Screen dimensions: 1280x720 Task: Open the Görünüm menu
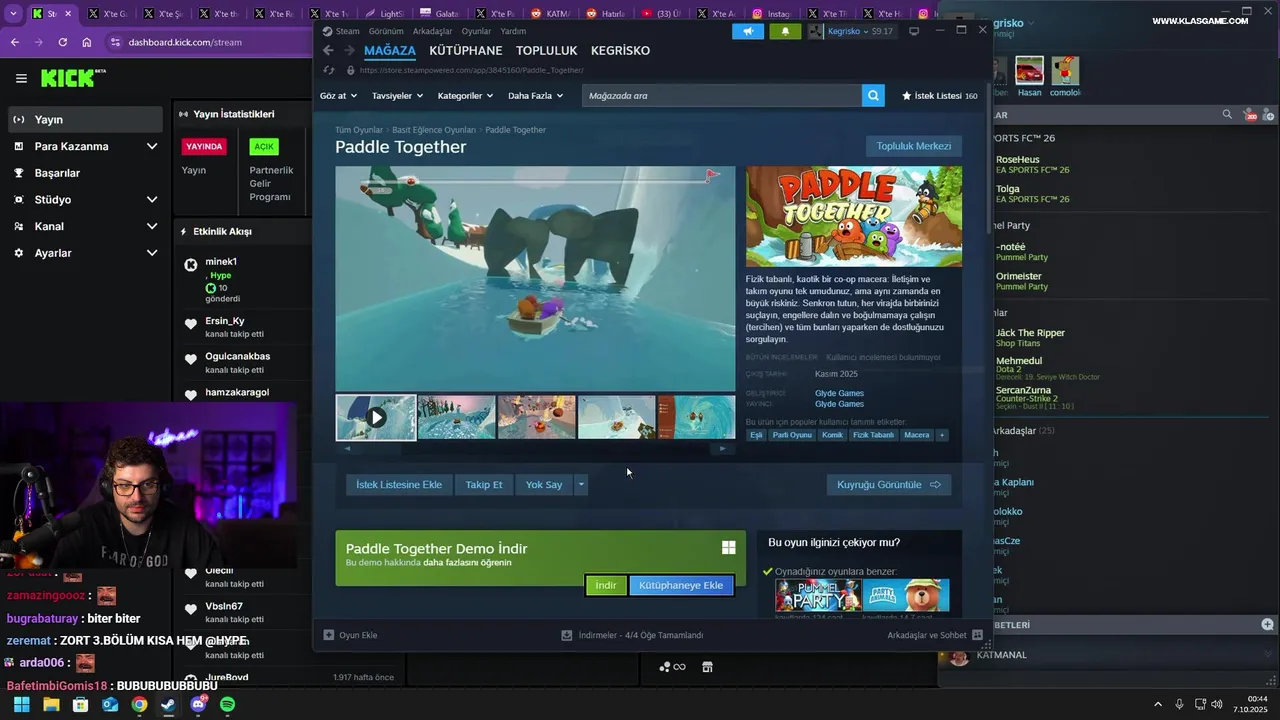(x=386, y=31)
